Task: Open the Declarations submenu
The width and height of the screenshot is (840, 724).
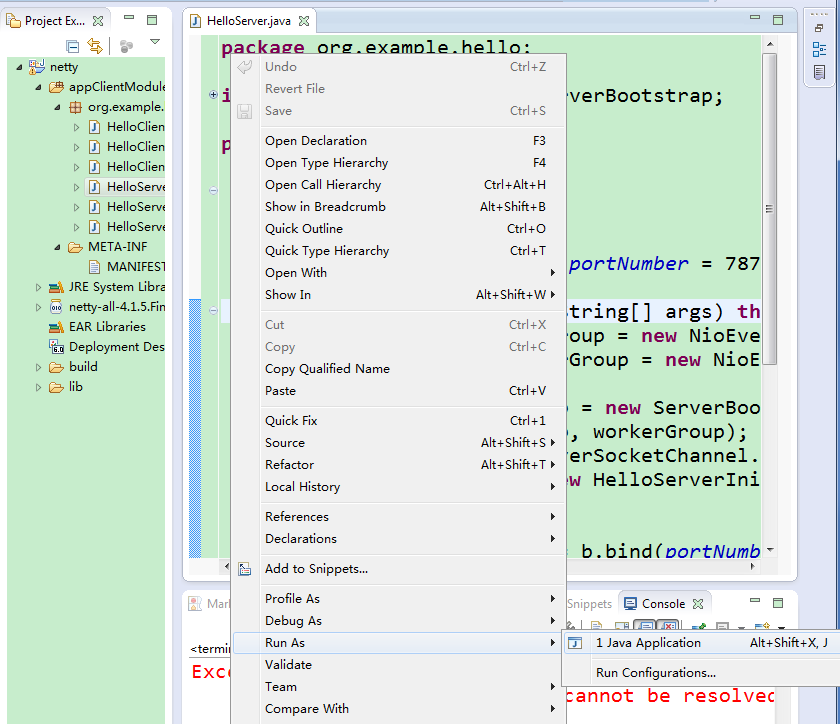Action: tap(399, 539)
